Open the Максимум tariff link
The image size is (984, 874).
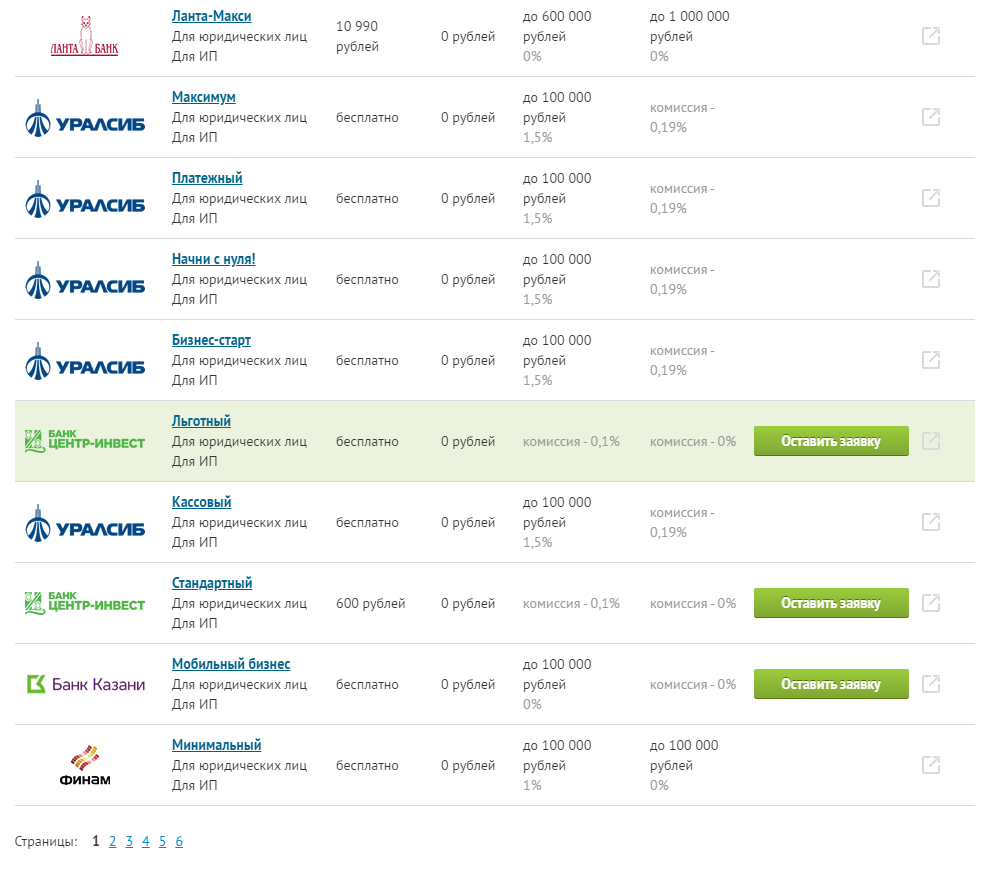pos(204,97)
